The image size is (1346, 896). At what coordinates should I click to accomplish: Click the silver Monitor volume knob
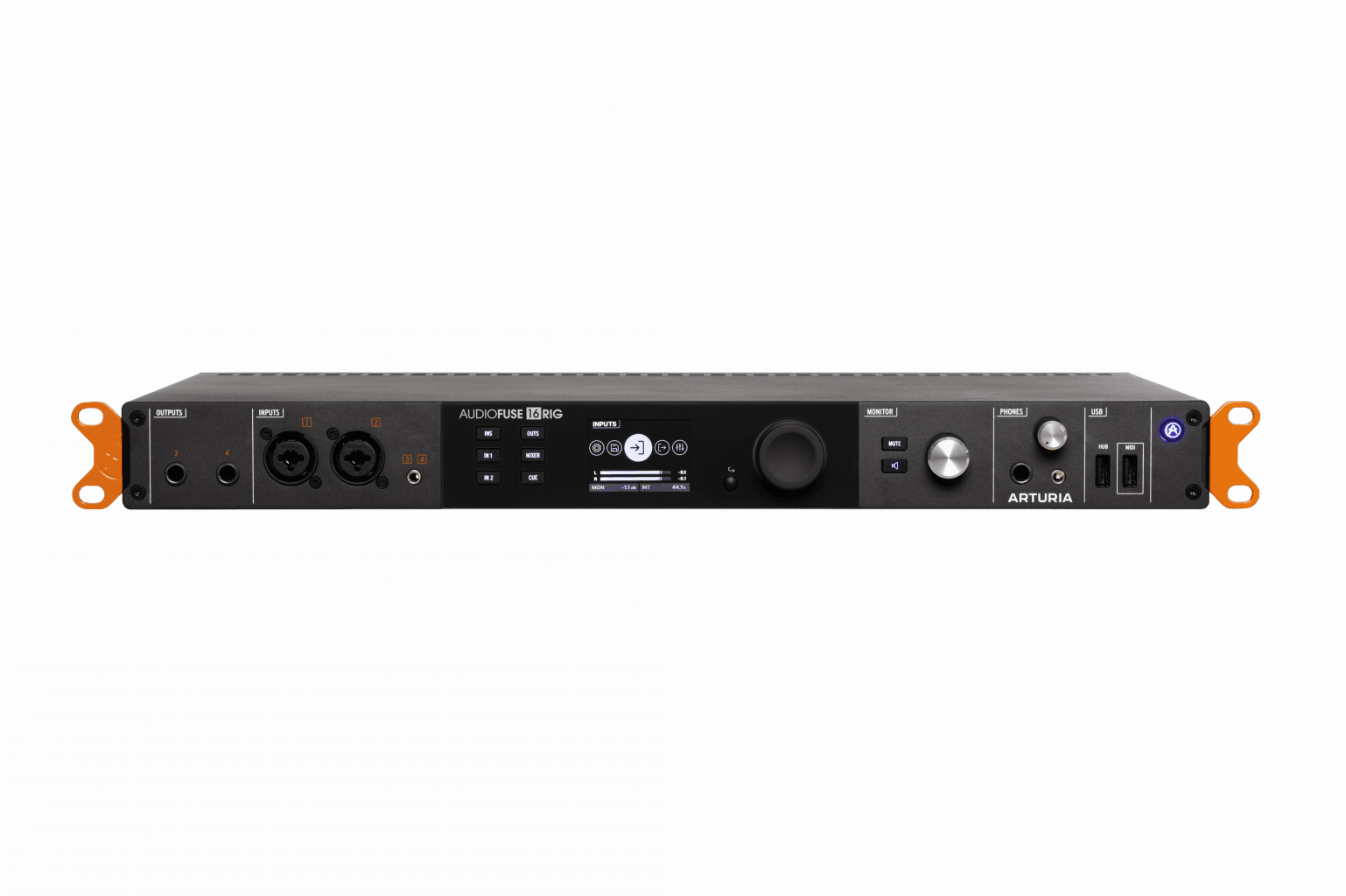948,457
